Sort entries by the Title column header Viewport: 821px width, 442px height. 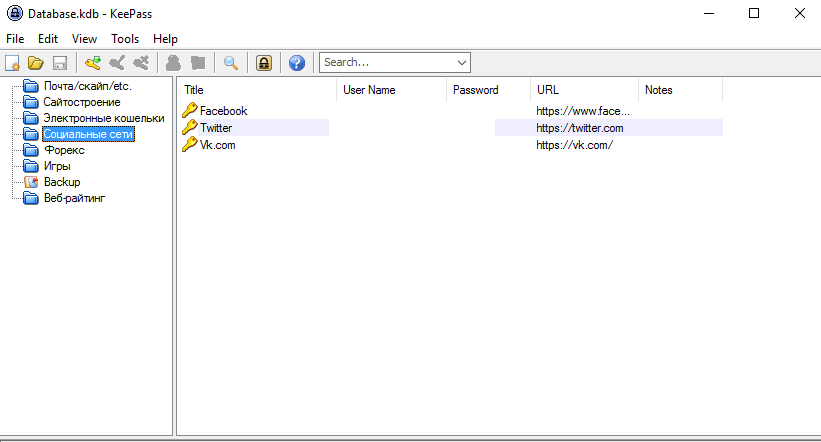coord(257,90)
